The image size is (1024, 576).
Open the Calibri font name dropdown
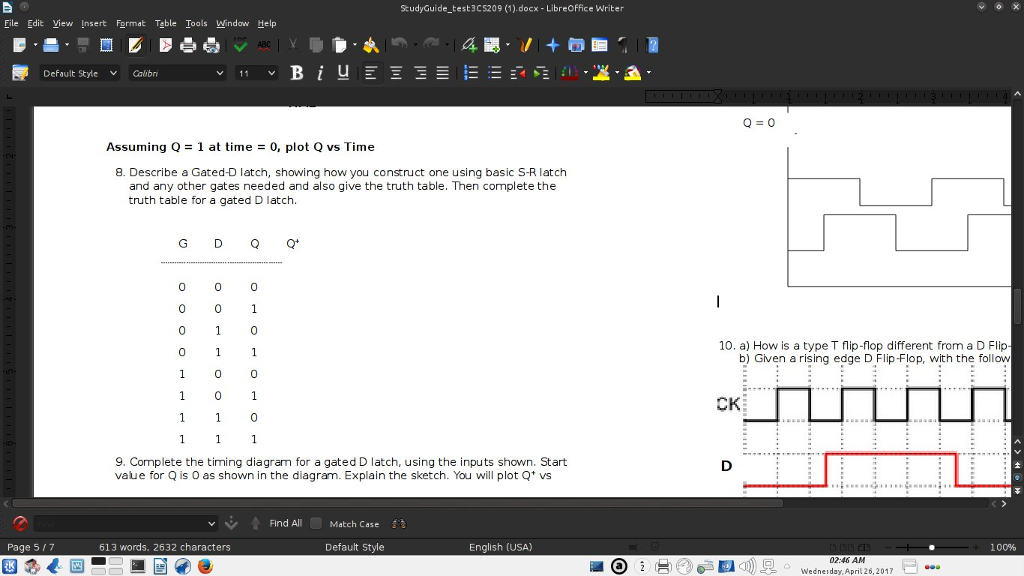pos(218,72)
